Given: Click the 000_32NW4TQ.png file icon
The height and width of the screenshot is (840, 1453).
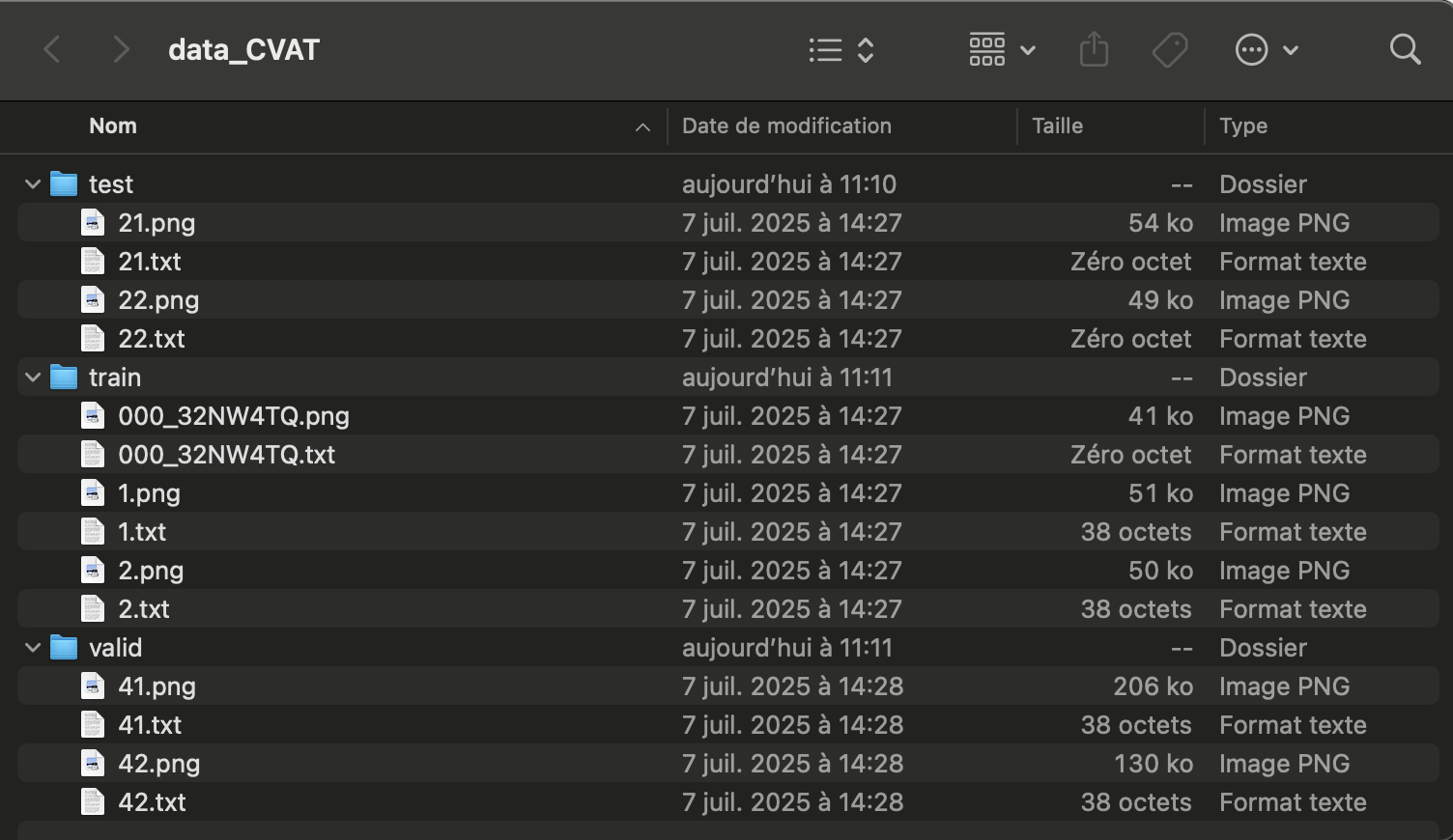Looking at the screenshot, I should pos(93,415).
